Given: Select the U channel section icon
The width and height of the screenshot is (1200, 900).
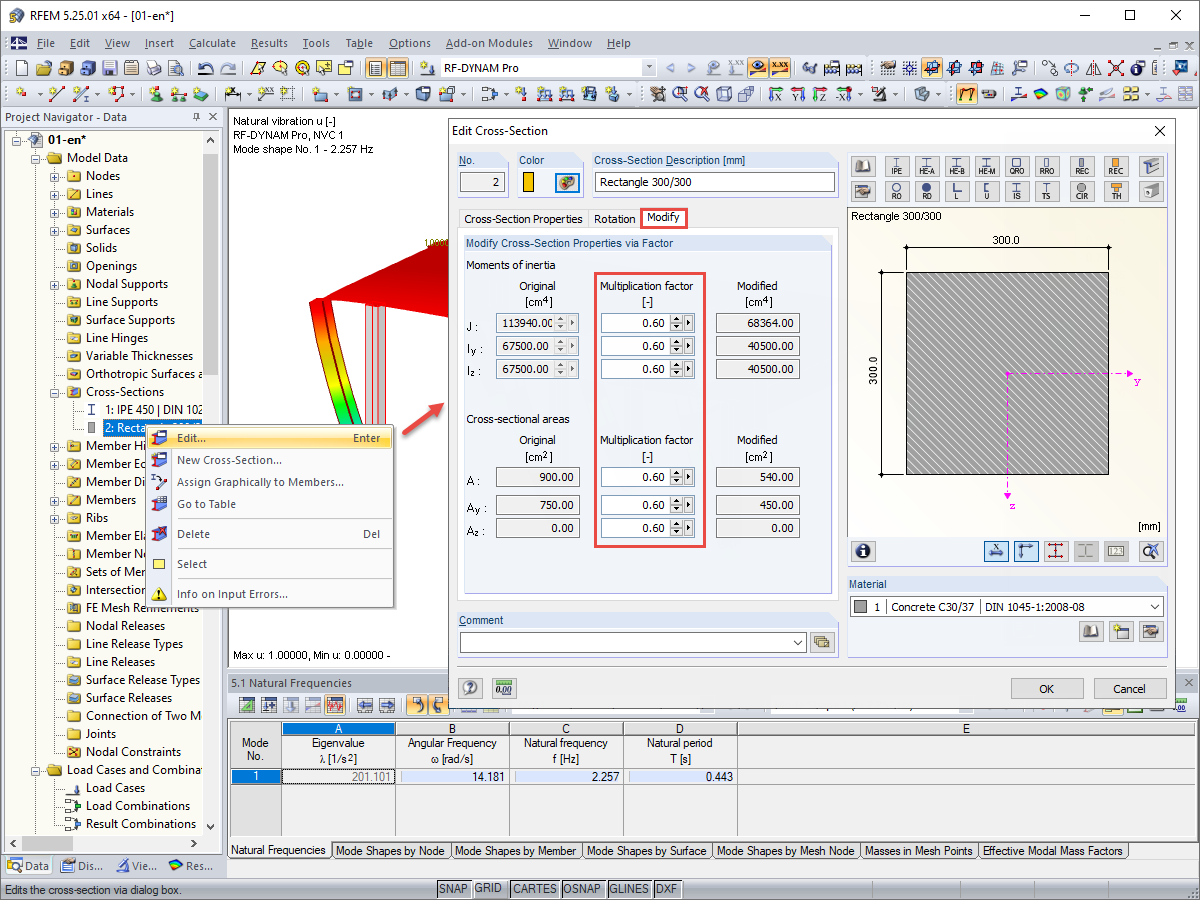Looking at the screenshot, I should [x=988, y=191].
